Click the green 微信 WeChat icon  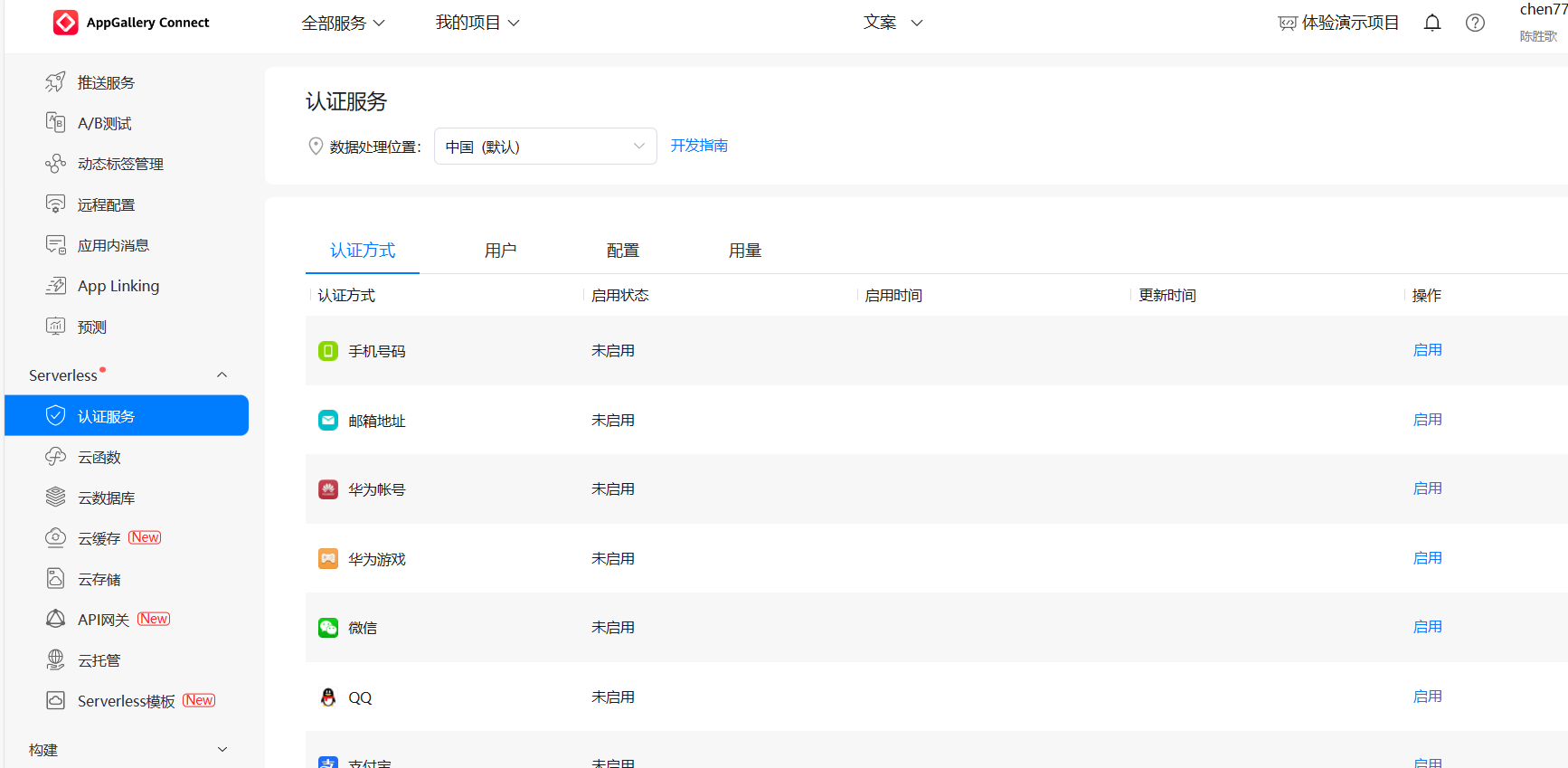click(x=328, y=628)
